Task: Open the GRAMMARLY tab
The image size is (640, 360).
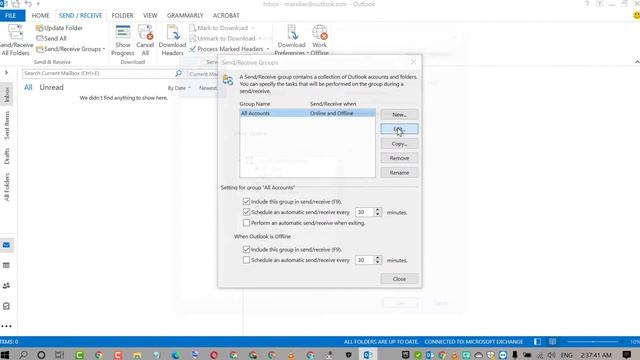Action: tap(185, 16)
